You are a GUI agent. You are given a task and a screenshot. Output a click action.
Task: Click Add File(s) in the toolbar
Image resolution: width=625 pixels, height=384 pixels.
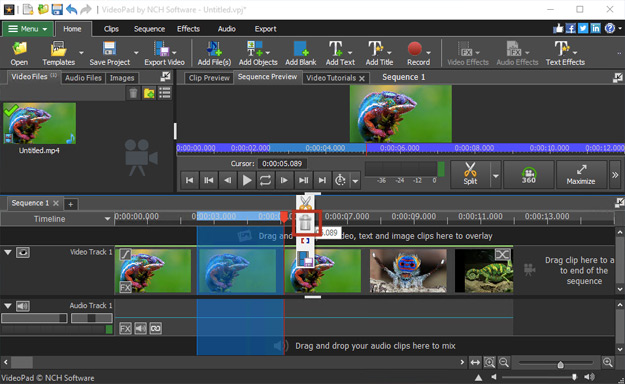point(214,53)
